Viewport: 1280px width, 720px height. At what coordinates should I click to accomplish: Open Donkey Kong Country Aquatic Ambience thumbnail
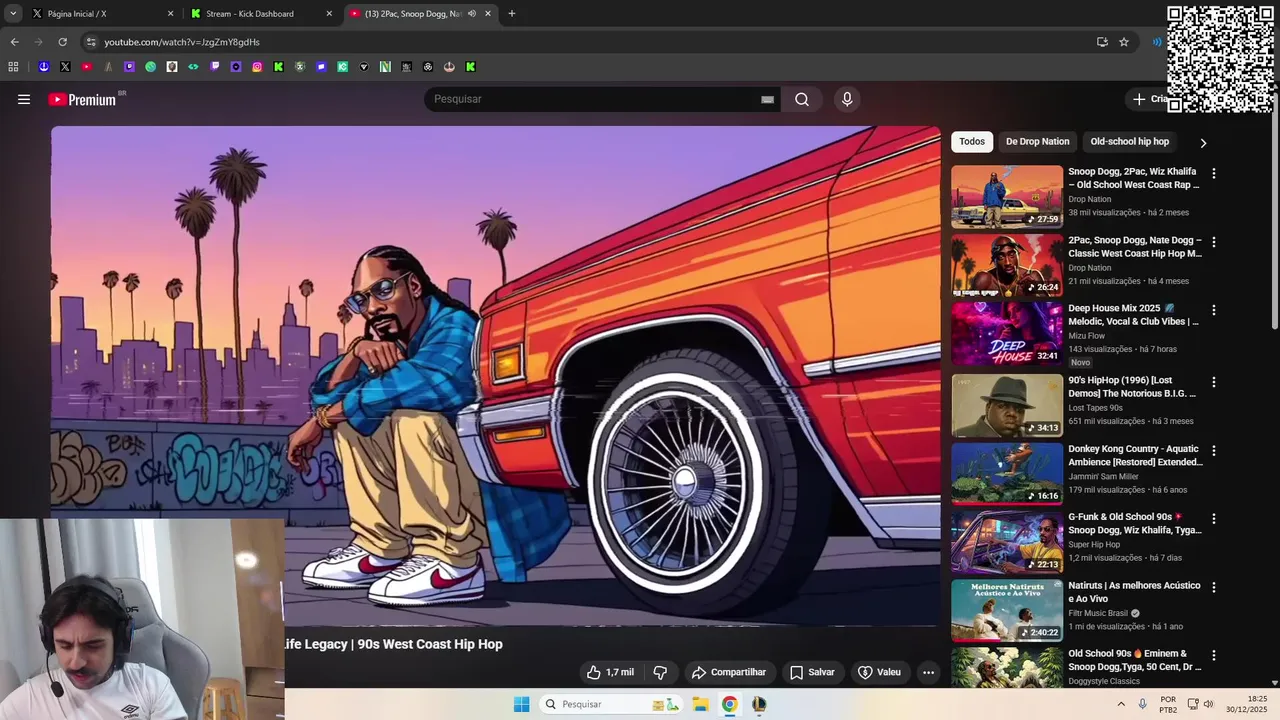pos(1007,474)
